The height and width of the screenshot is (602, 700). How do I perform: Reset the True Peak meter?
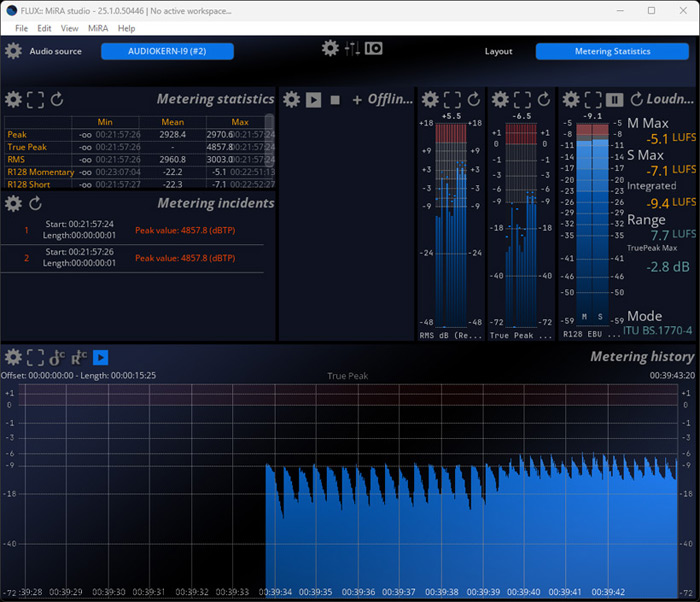tap(543, 99)
